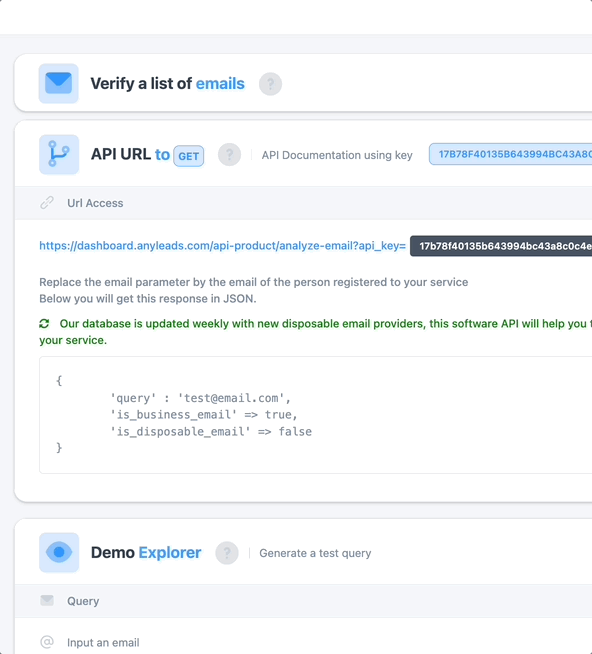The width and height of the screenshot is (592, 654).
Task: Select the Query section header
Action: (x=303, y=601)
